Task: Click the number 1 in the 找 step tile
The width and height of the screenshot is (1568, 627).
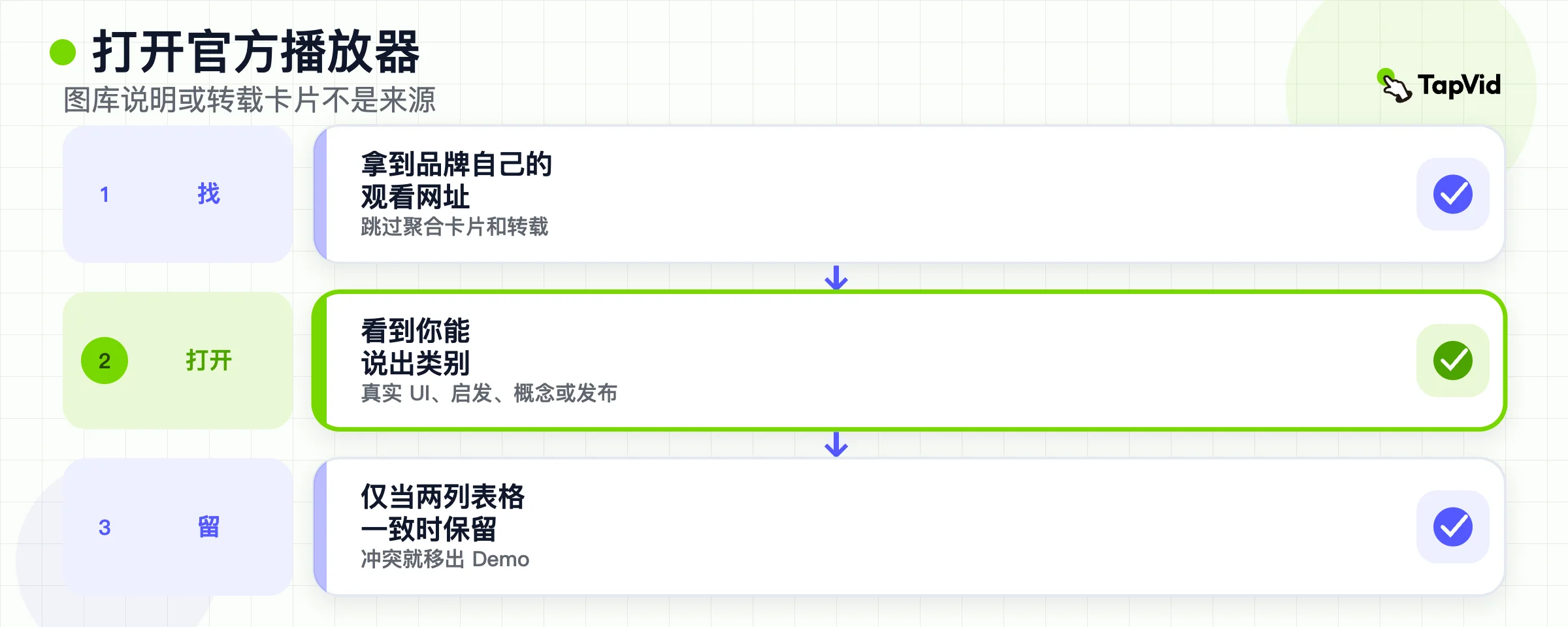Action: click(x=105, y=195)
